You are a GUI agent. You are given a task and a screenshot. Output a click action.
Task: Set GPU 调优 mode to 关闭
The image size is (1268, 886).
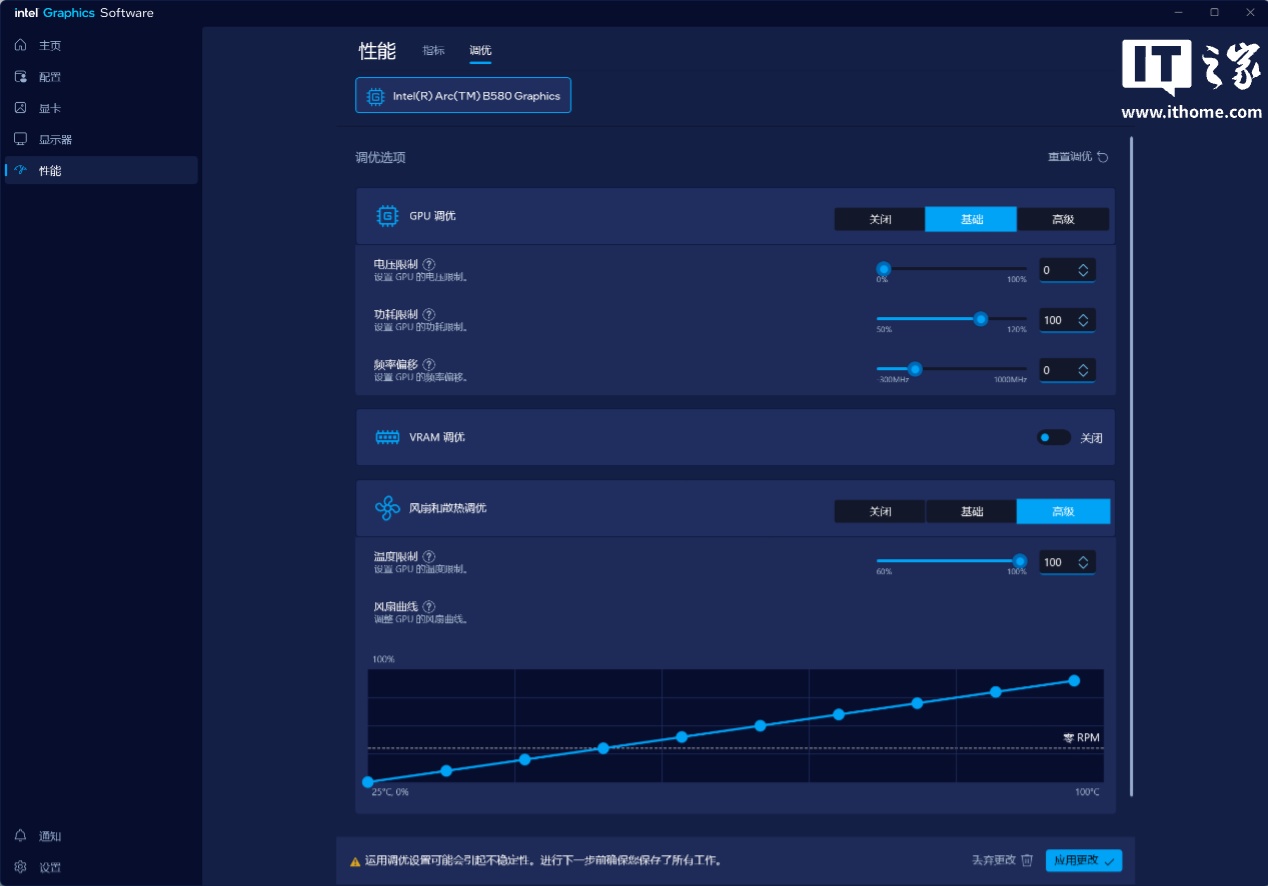(x=879, y=219)
